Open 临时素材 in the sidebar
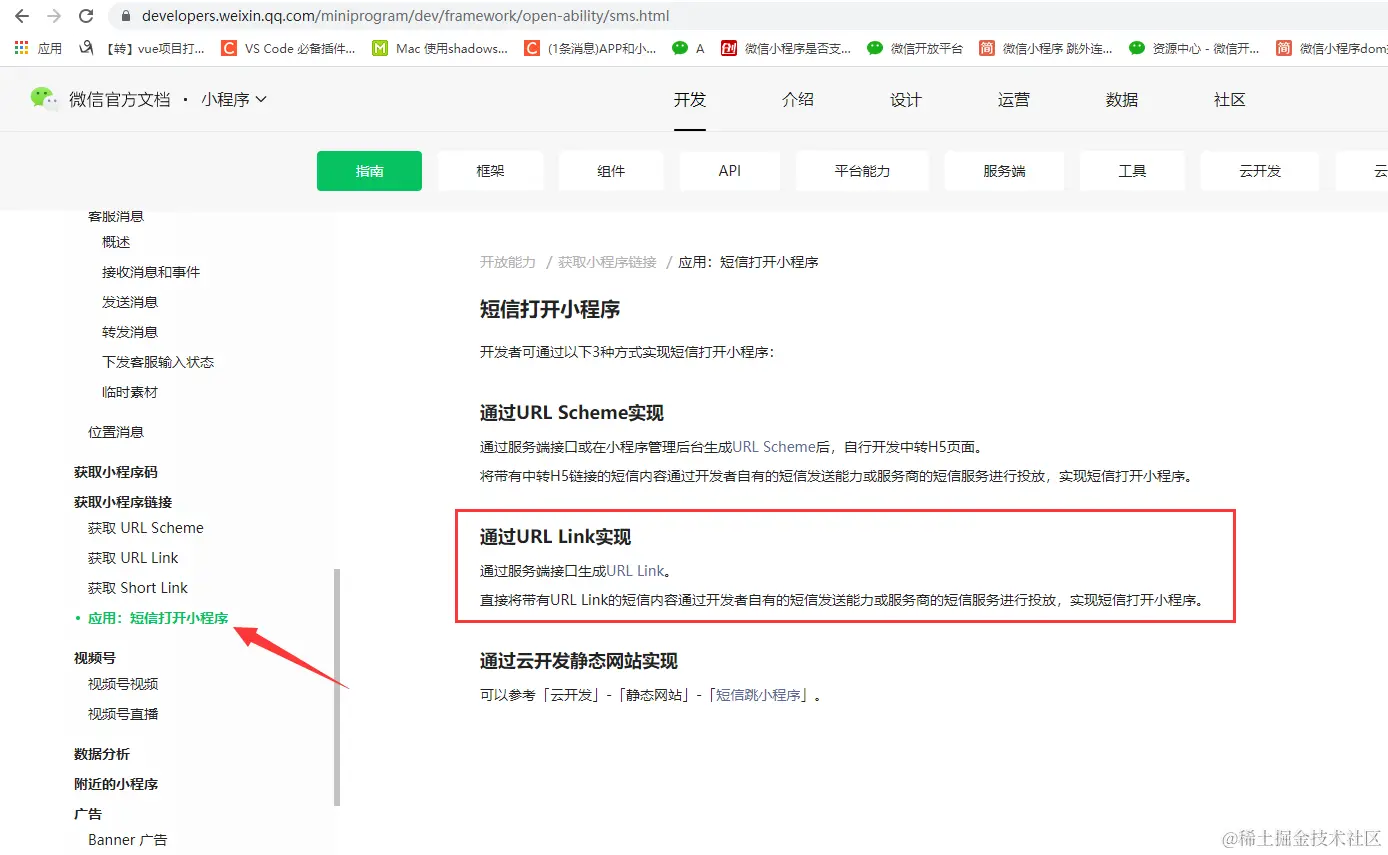The width and height of the screenshot is (1388, 855). coord(130,392)
